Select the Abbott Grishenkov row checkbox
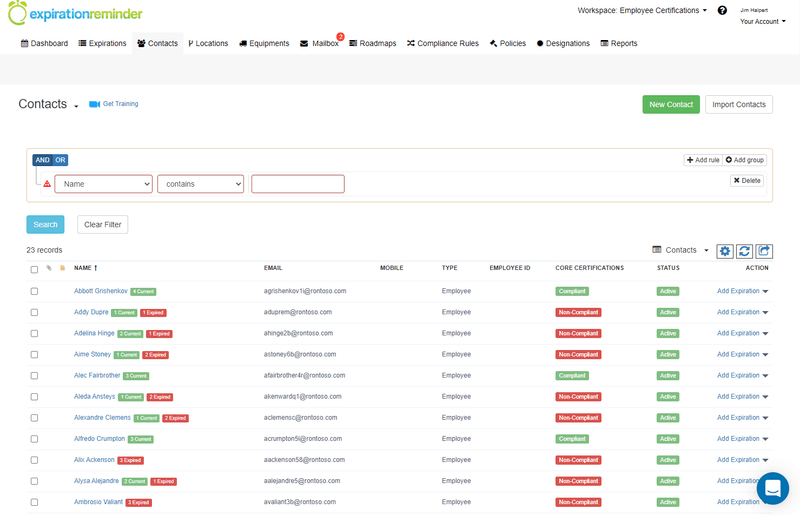This screenshot has height=515, width=800. pyautogui.click(x=34, y=291)
